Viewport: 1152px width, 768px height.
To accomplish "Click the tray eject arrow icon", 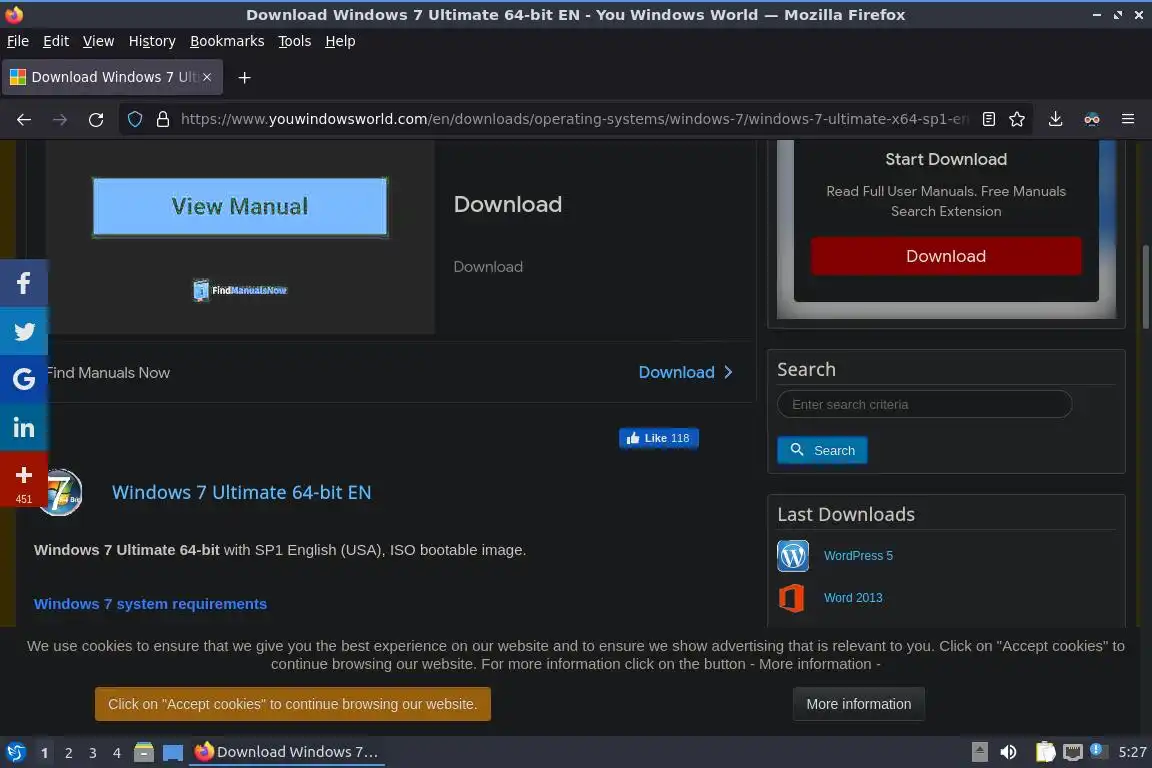I will pyautogui.click(x=979, y=752).
